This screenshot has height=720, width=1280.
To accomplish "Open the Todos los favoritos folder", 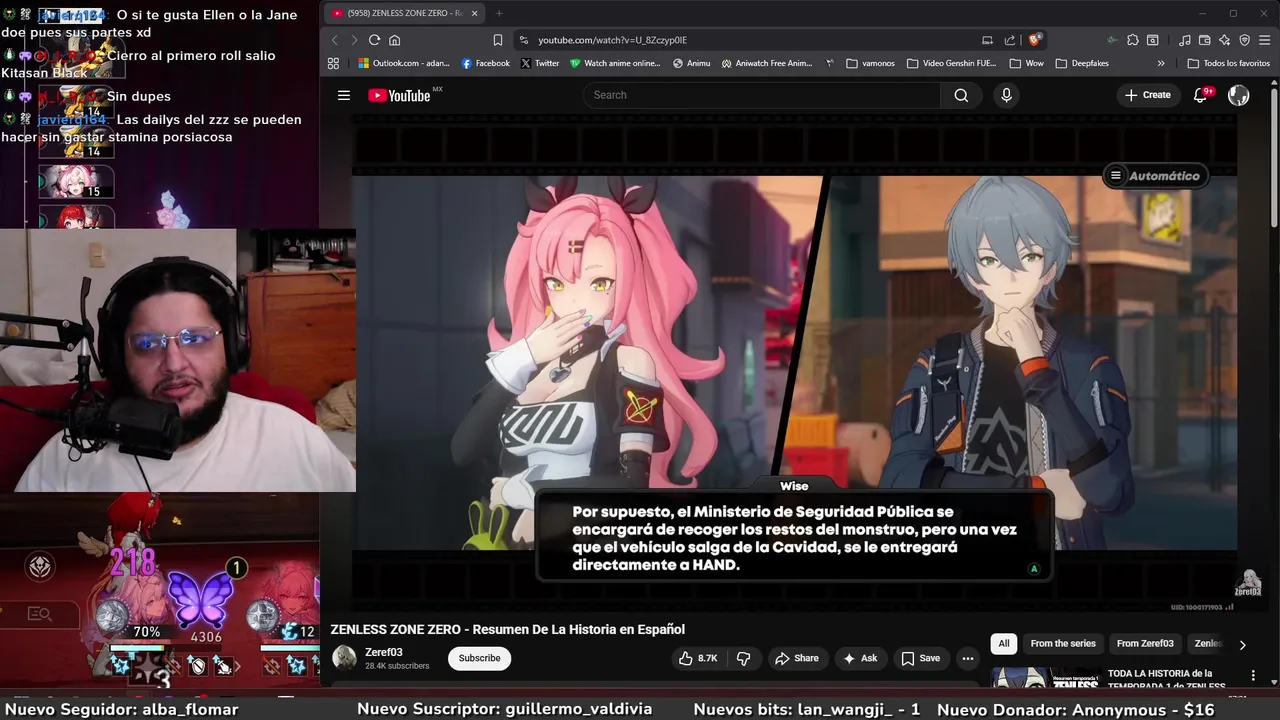I will point(1229,63).
